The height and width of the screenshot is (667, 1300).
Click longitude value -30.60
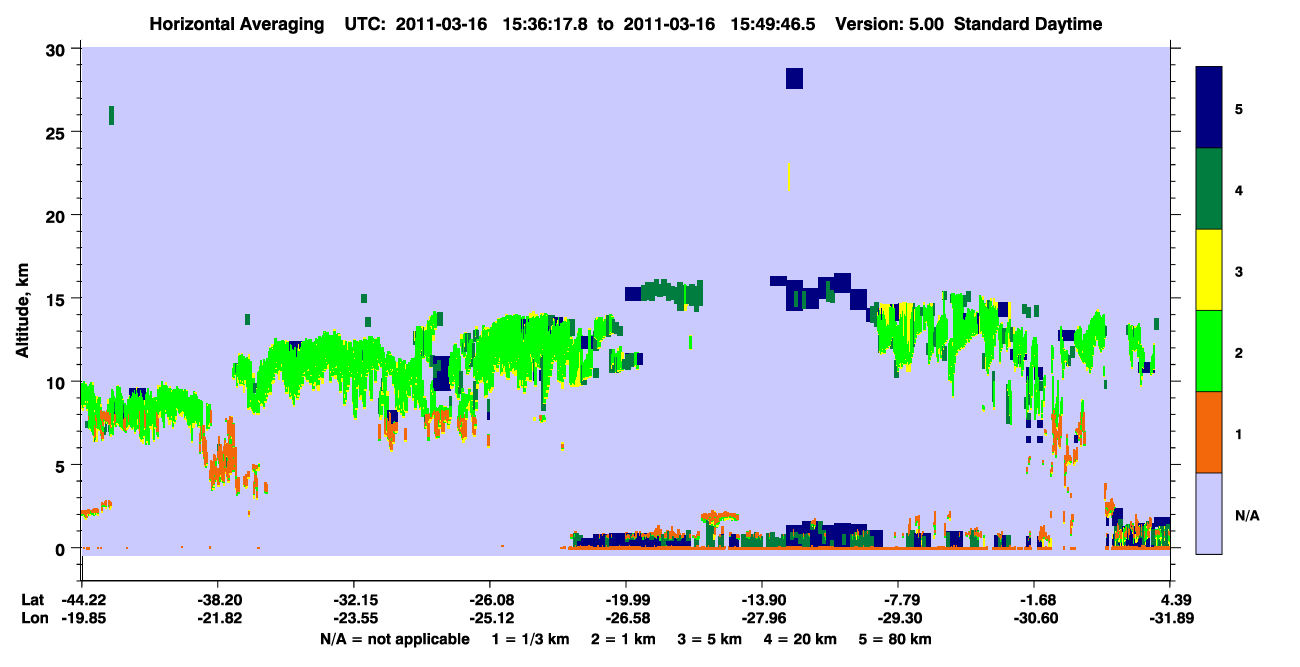click(1034, 618)
